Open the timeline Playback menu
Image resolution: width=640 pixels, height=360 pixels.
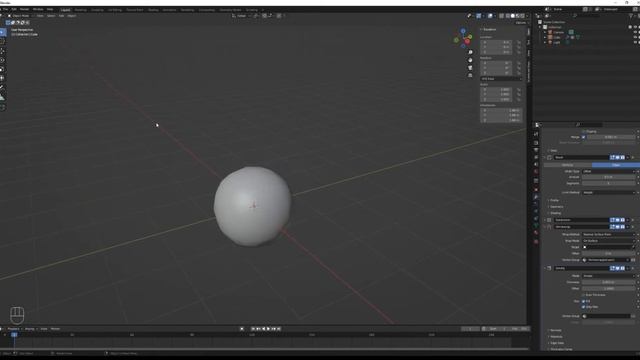(x=14, y=329)
